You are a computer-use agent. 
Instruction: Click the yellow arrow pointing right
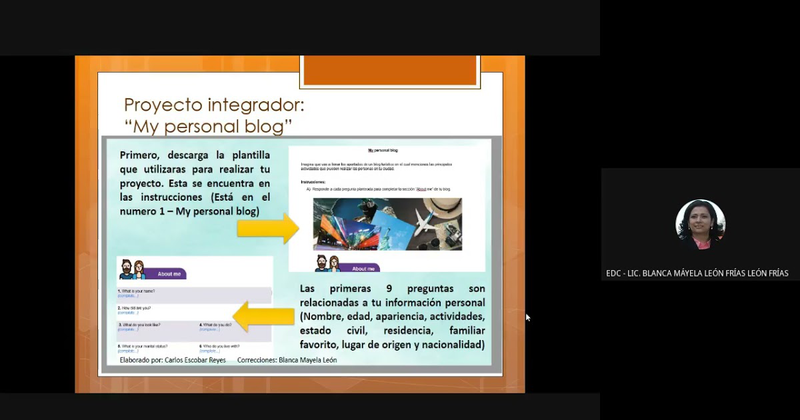(268, 229)
